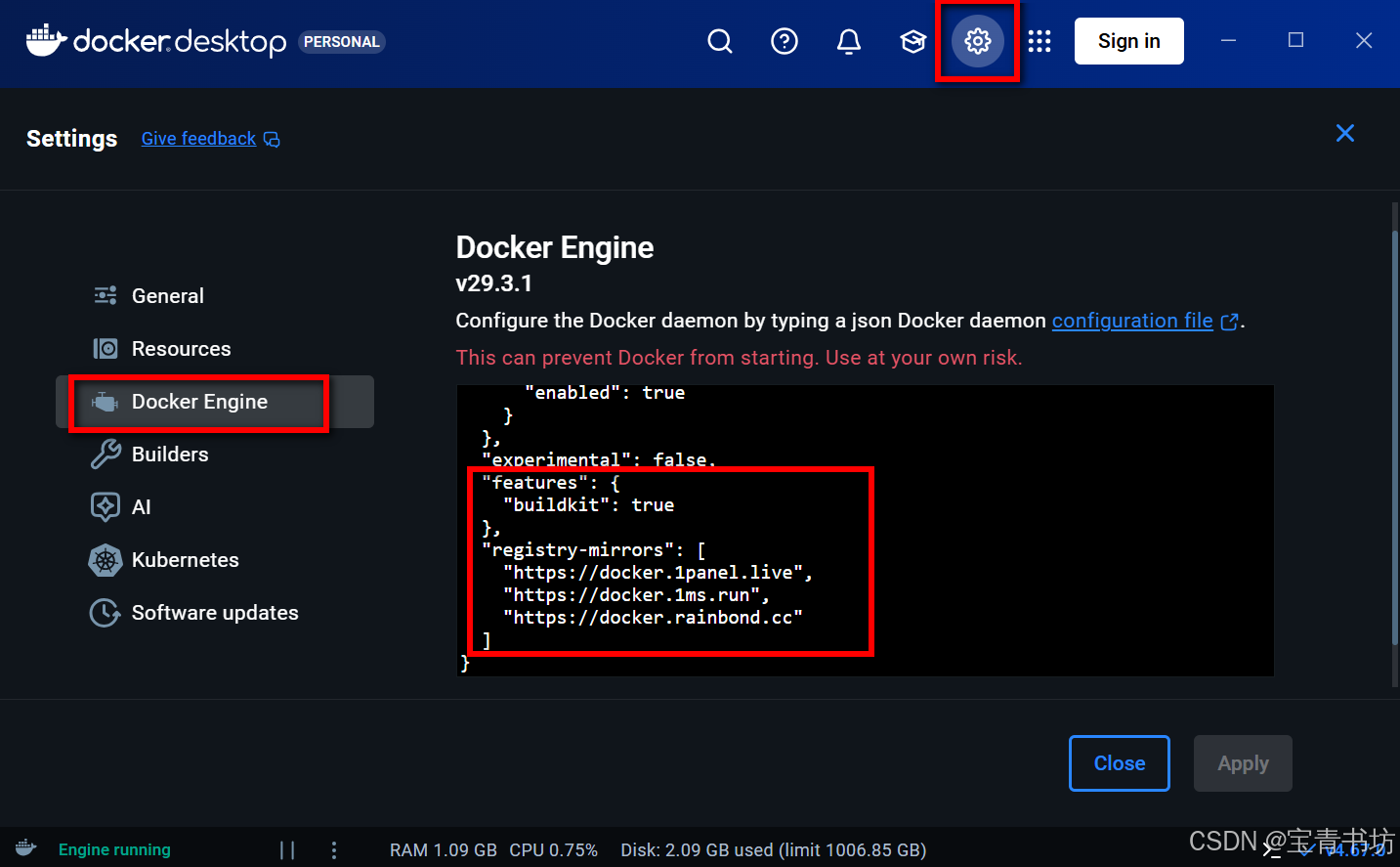Click the AI sparkle icon
1400x867 pixels.
point(106,507)
